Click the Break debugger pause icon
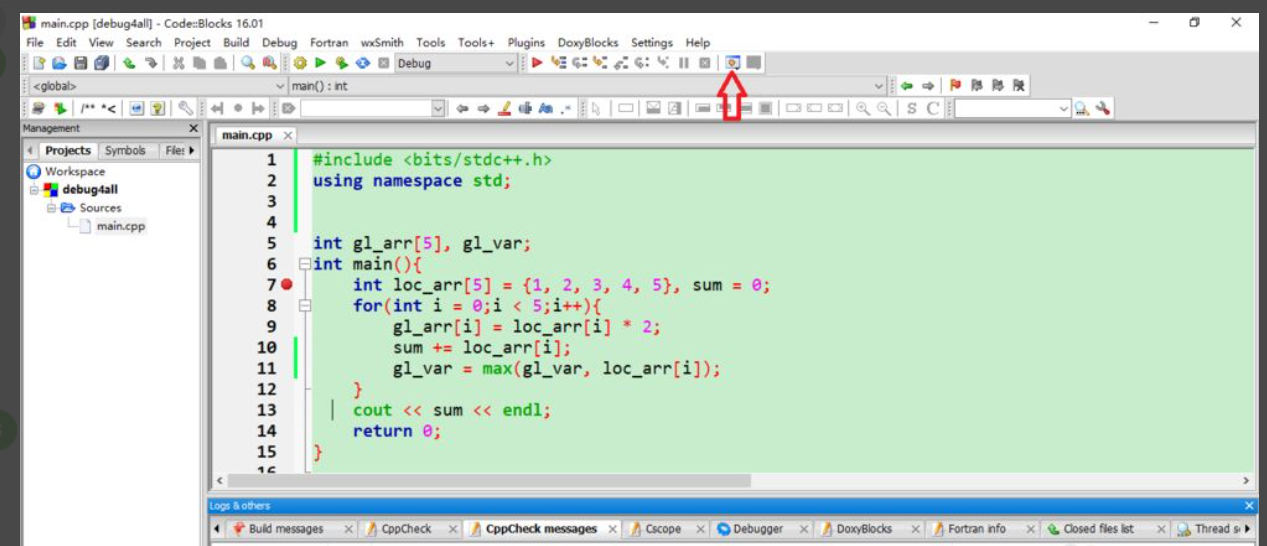Screen dimensions: 1267x546 684,63
